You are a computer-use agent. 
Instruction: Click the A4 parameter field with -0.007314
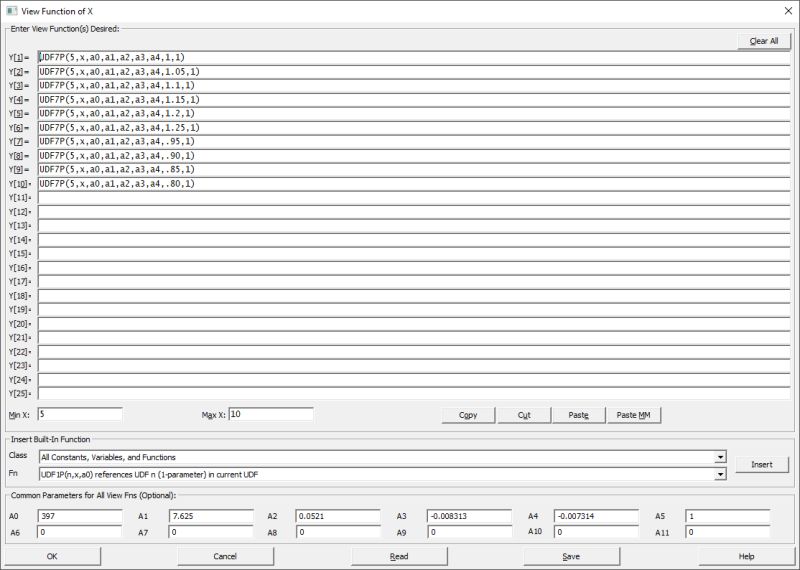pyautogui.click(x=596, y=516)
